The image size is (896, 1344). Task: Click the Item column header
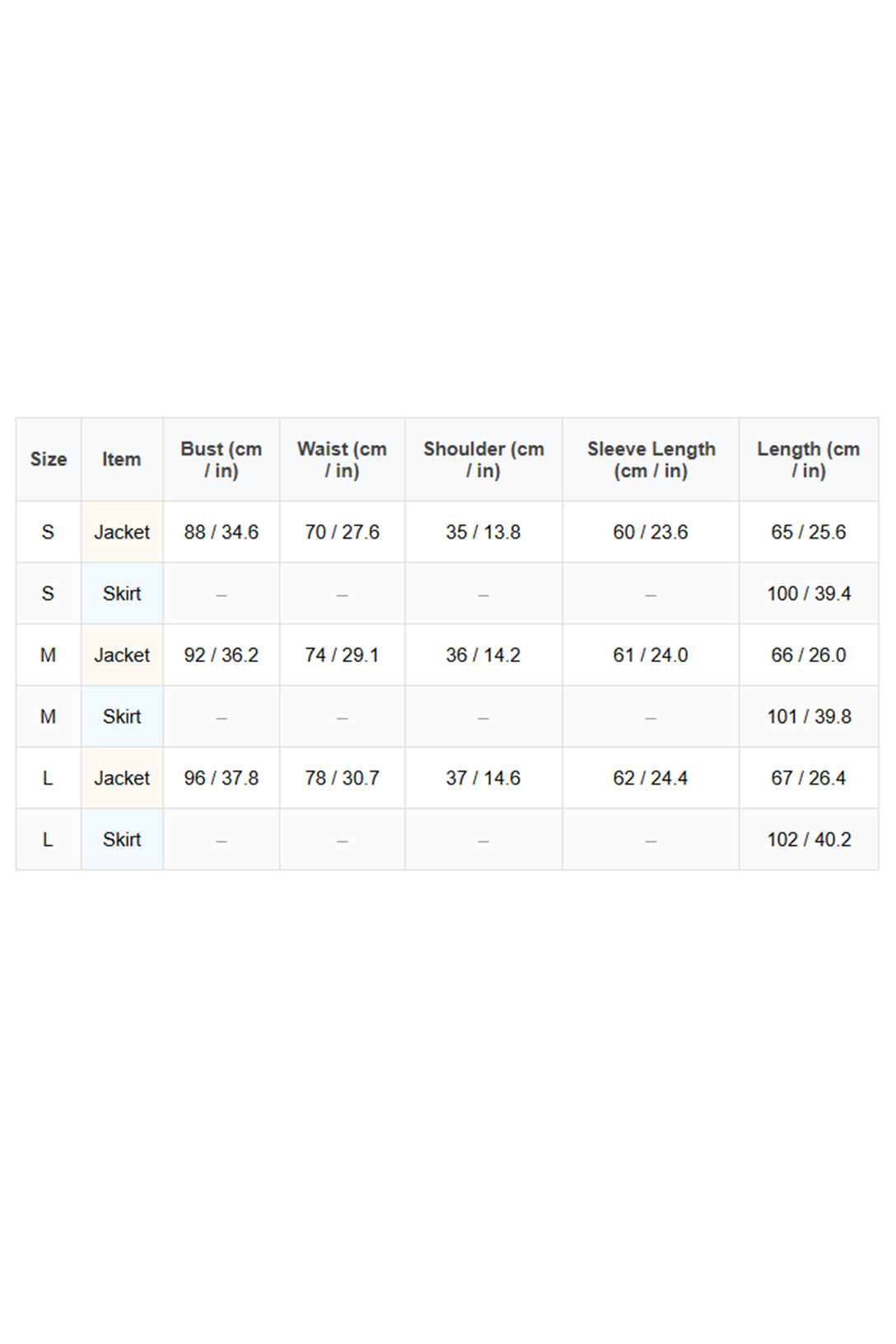click(x=122, y=460)
